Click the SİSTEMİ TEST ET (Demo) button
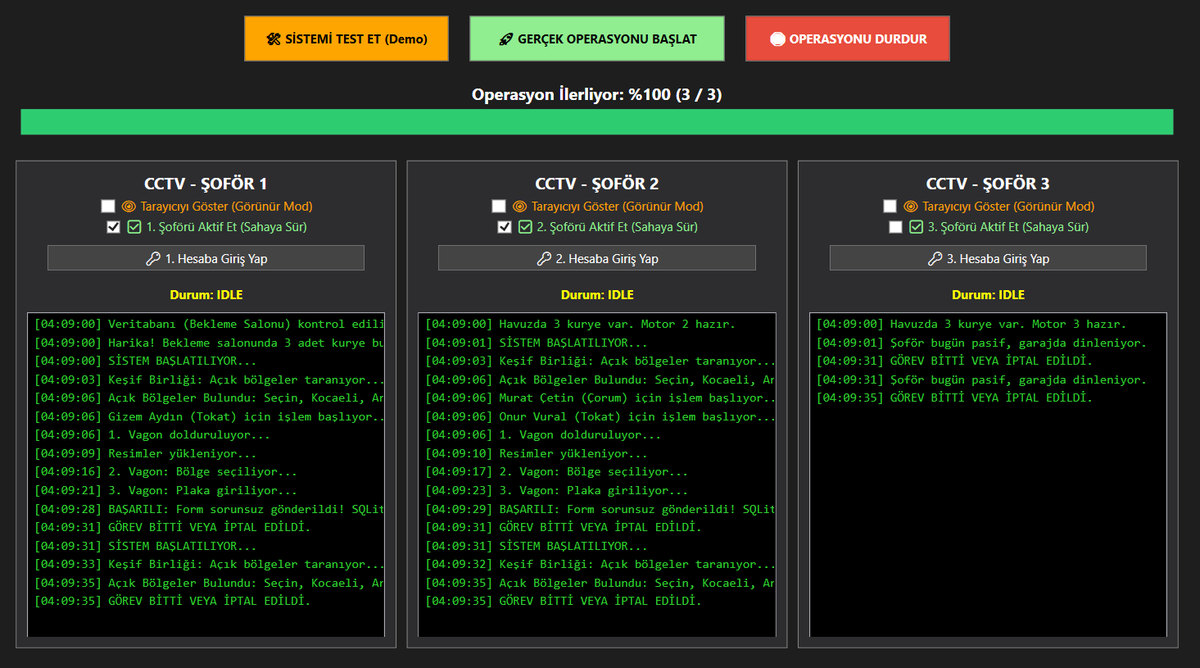 pyautogui.click(x=346, y=39)
